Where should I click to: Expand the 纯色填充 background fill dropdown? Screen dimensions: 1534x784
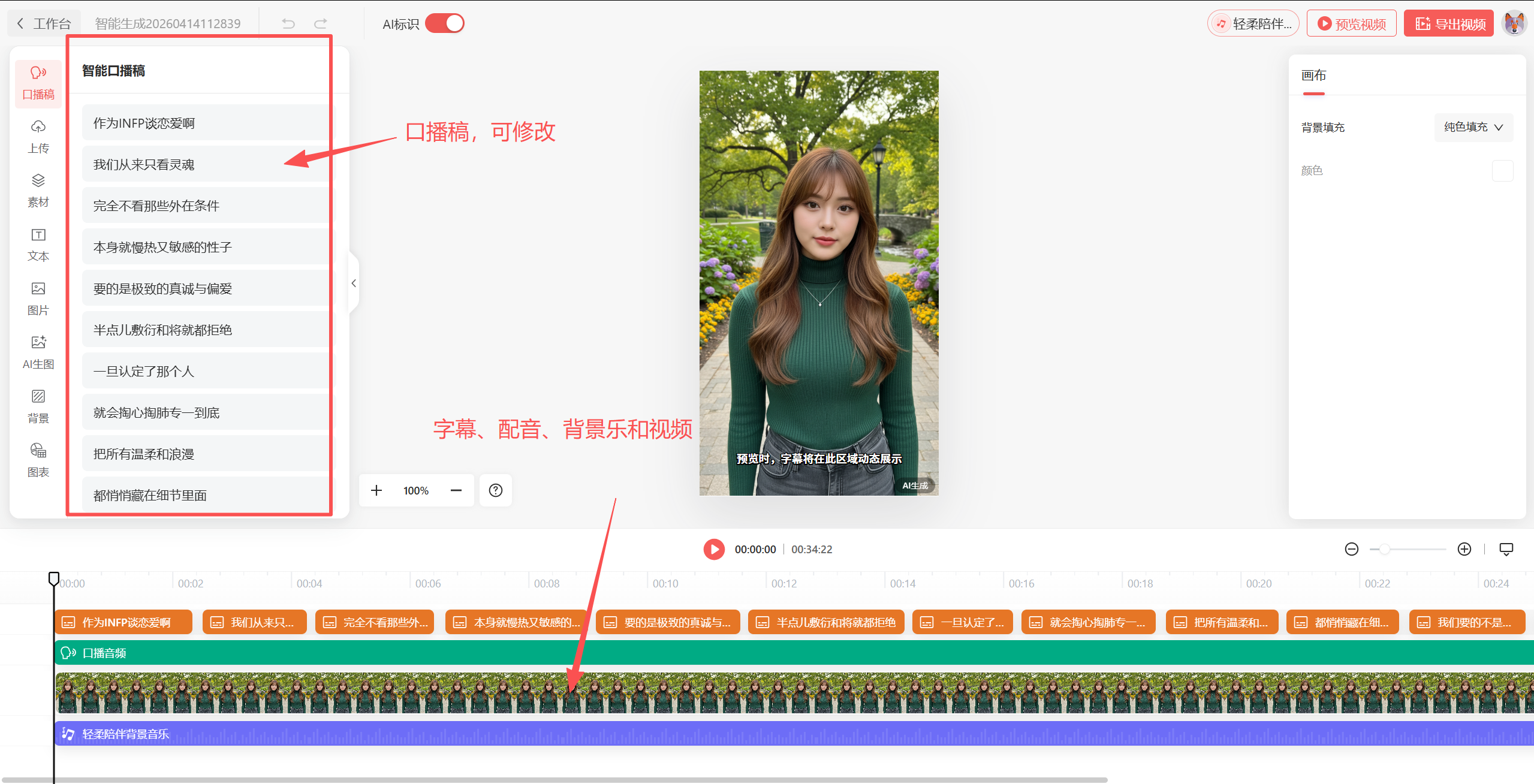click(1473, 127)
